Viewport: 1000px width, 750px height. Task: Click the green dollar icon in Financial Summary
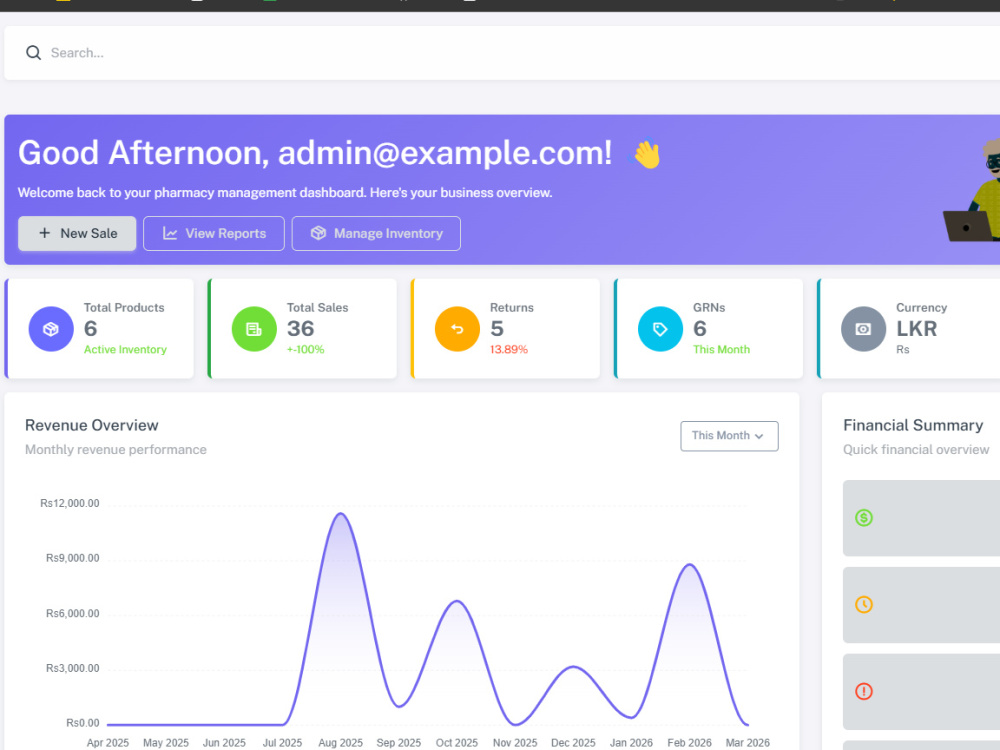pyautogui.click(x=864, y=518)
